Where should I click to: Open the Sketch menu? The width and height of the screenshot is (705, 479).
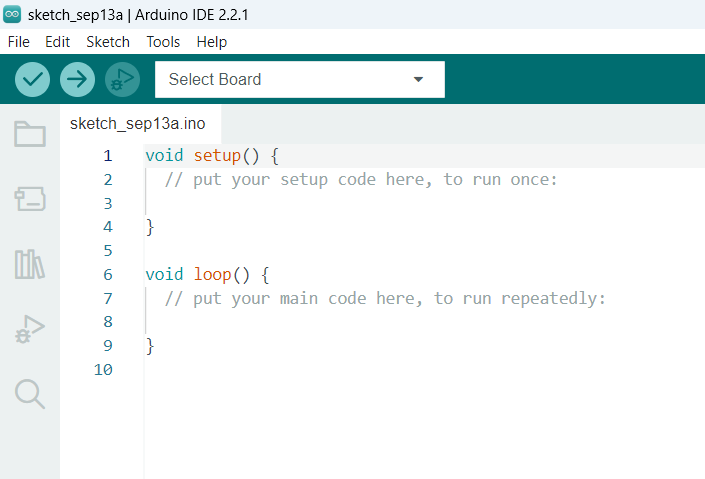coord(108,42)
